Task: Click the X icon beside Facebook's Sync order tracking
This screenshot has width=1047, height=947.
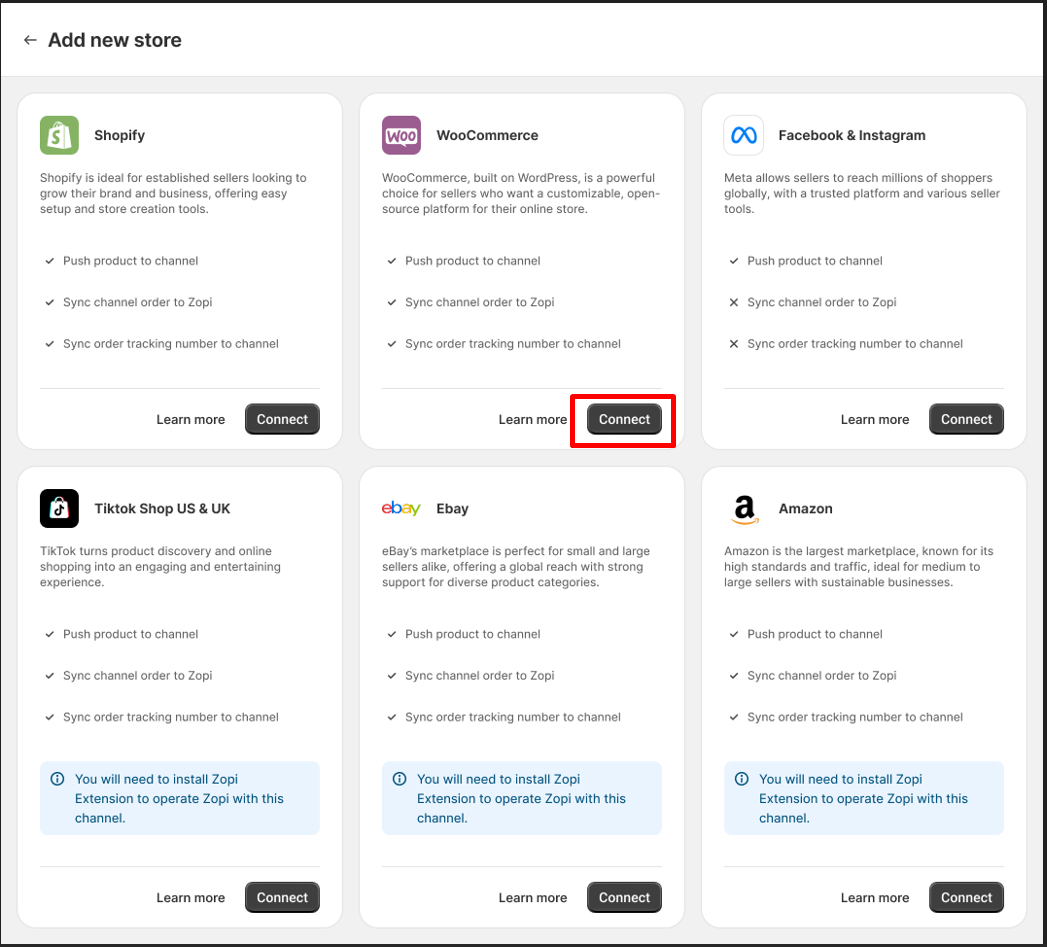Action: [733, 344]
